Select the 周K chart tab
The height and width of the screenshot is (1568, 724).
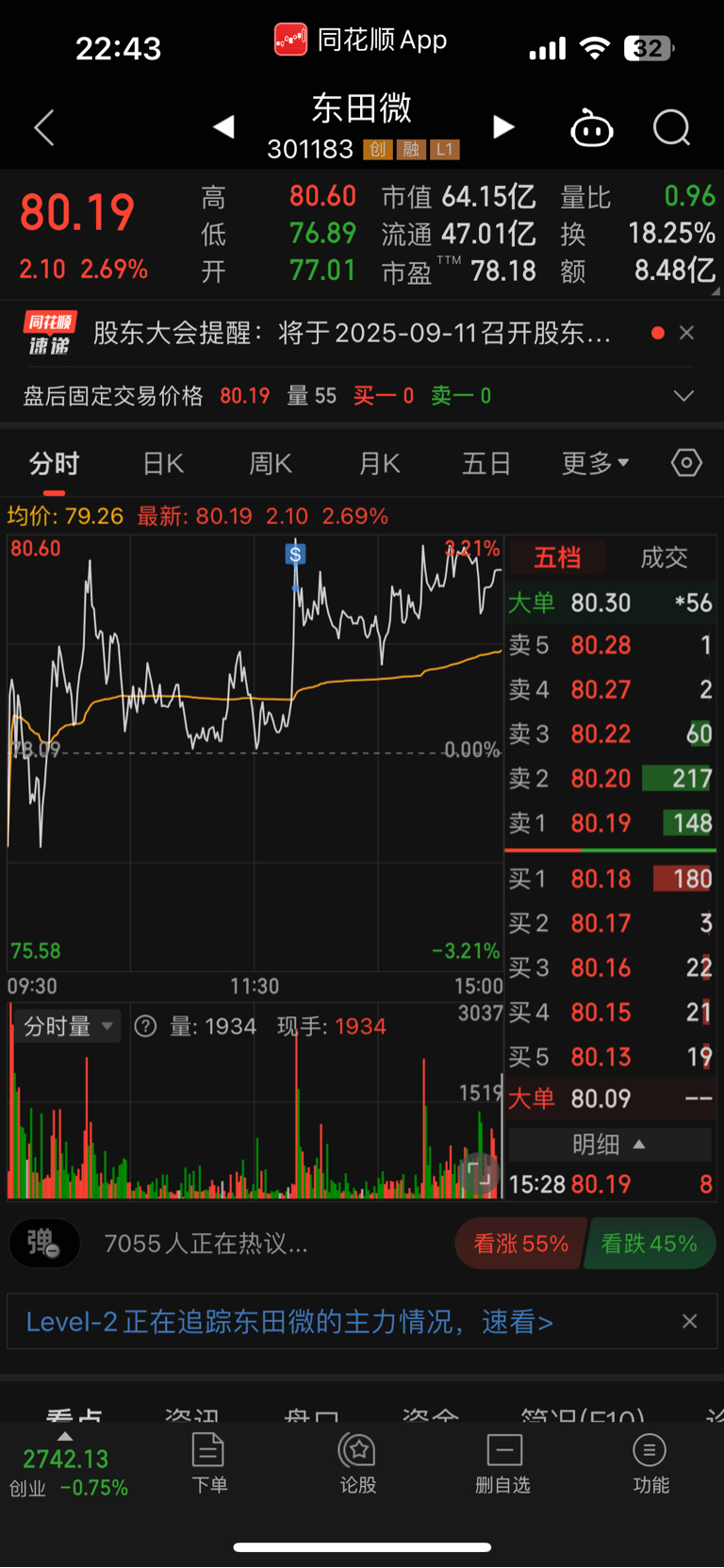pos(271,464)
